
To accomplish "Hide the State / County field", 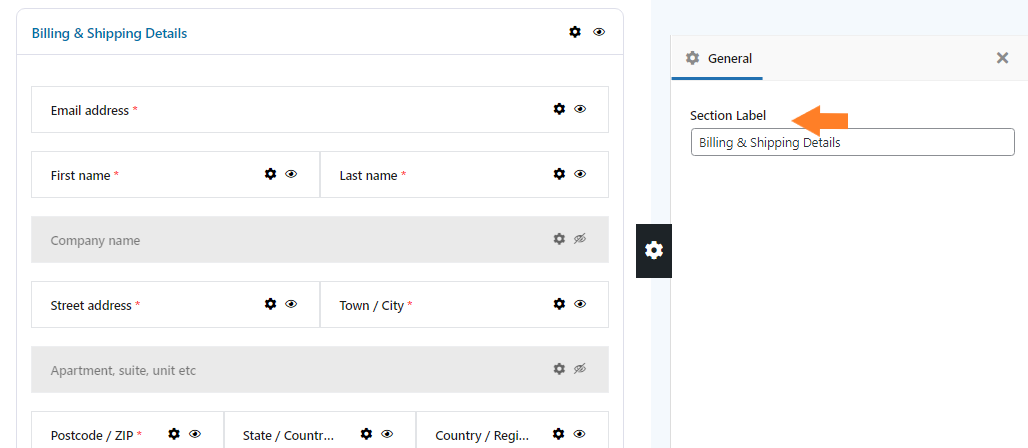I will [387, 434].
